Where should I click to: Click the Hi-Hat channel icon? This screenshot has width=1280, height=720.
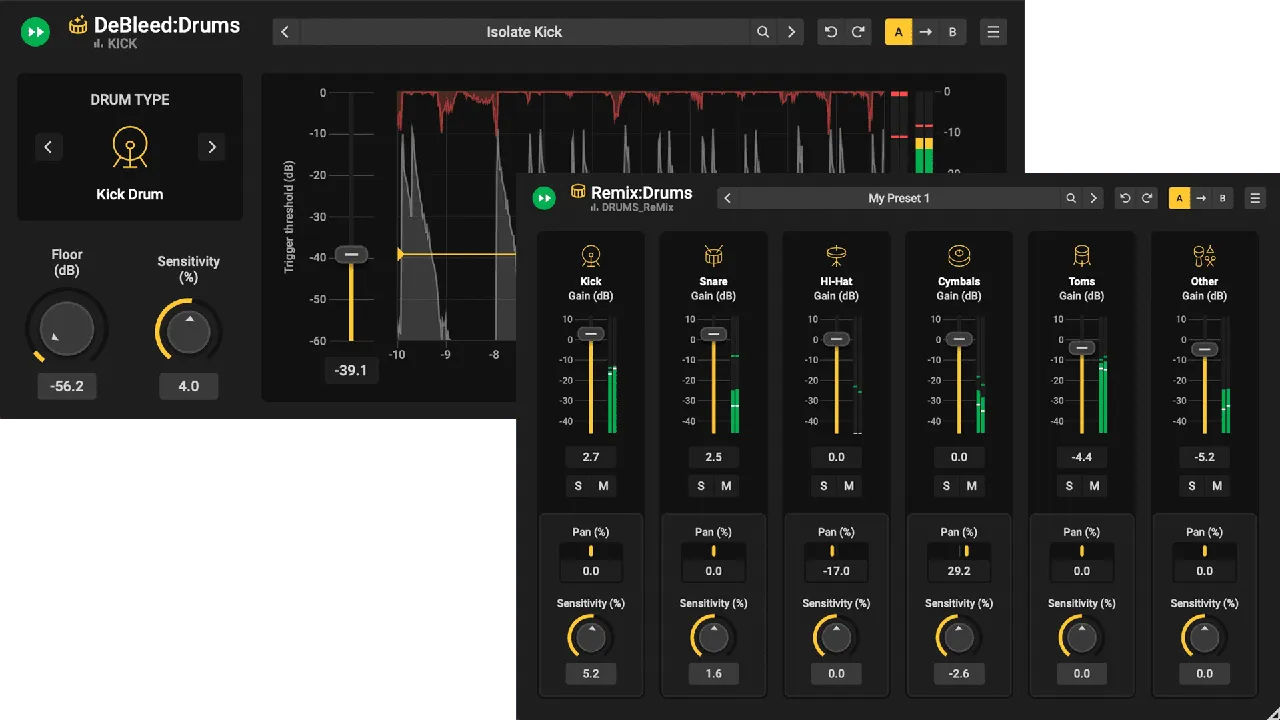(x=836, y=255)
